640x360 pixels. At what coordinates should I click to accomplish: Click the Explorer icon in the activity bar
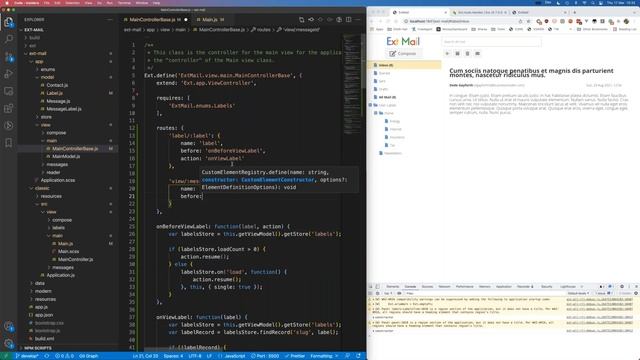pyautogui.click(x=9, y=22)
